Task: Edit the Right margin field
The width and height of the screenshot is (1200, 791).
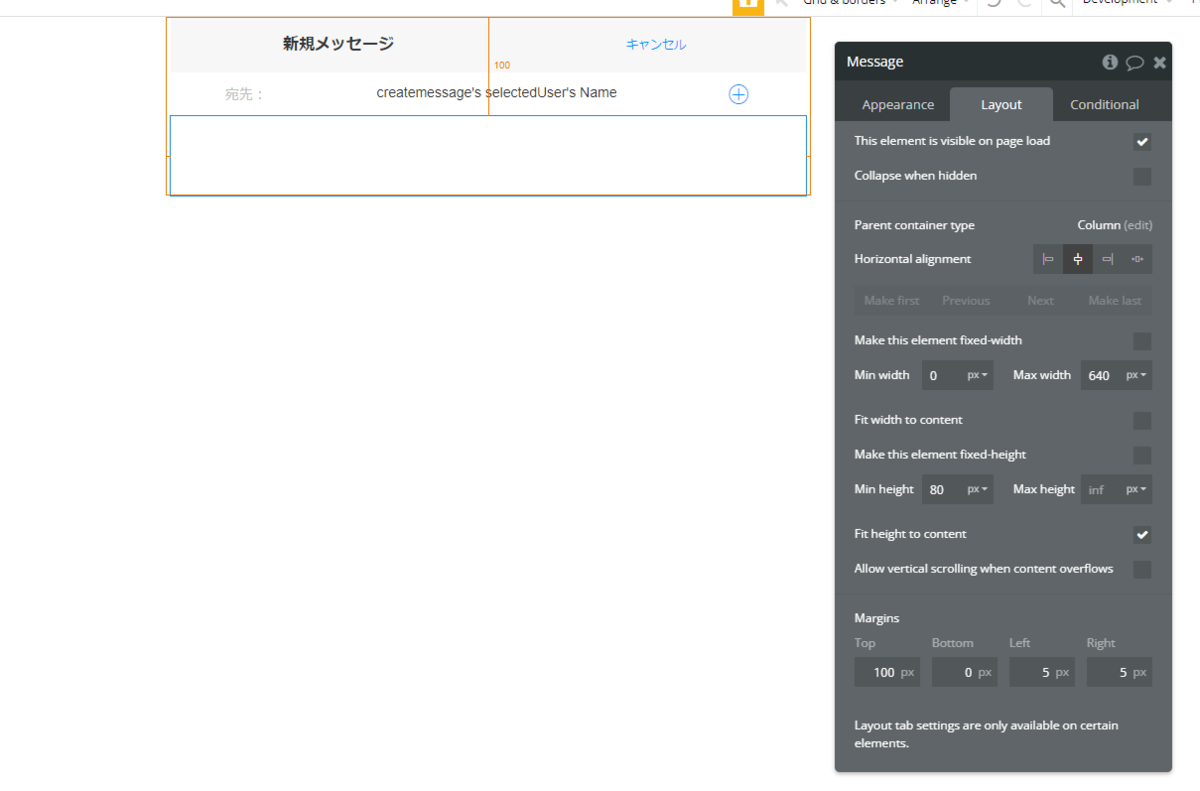Action: pyautogui.click(x=1119, y=672)
